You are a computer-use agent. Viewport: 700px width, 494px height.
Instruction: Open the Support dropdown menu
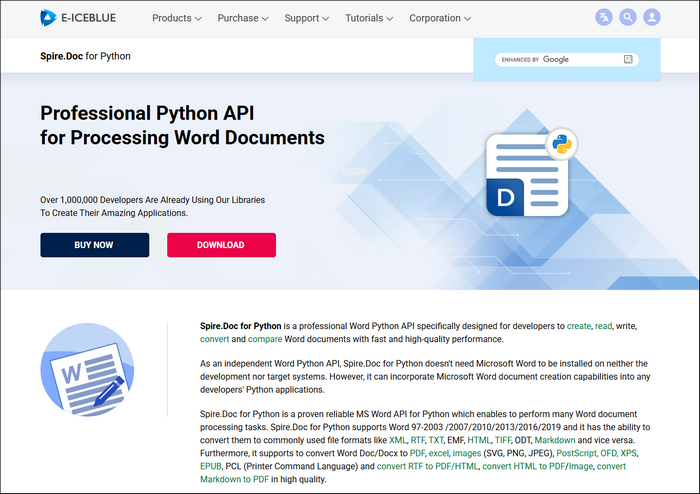click(307, 18)
